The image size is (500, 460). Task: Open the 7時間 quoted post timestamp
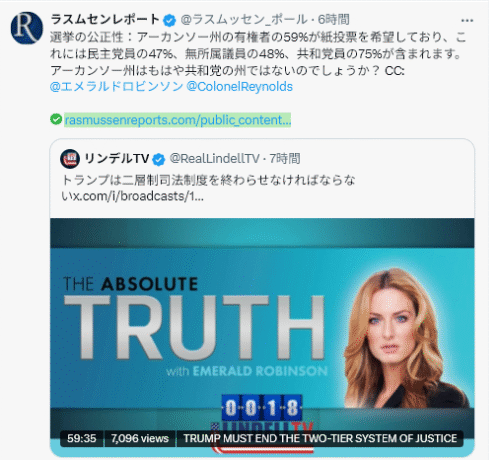pyautogui.click(x=285, y=158)
